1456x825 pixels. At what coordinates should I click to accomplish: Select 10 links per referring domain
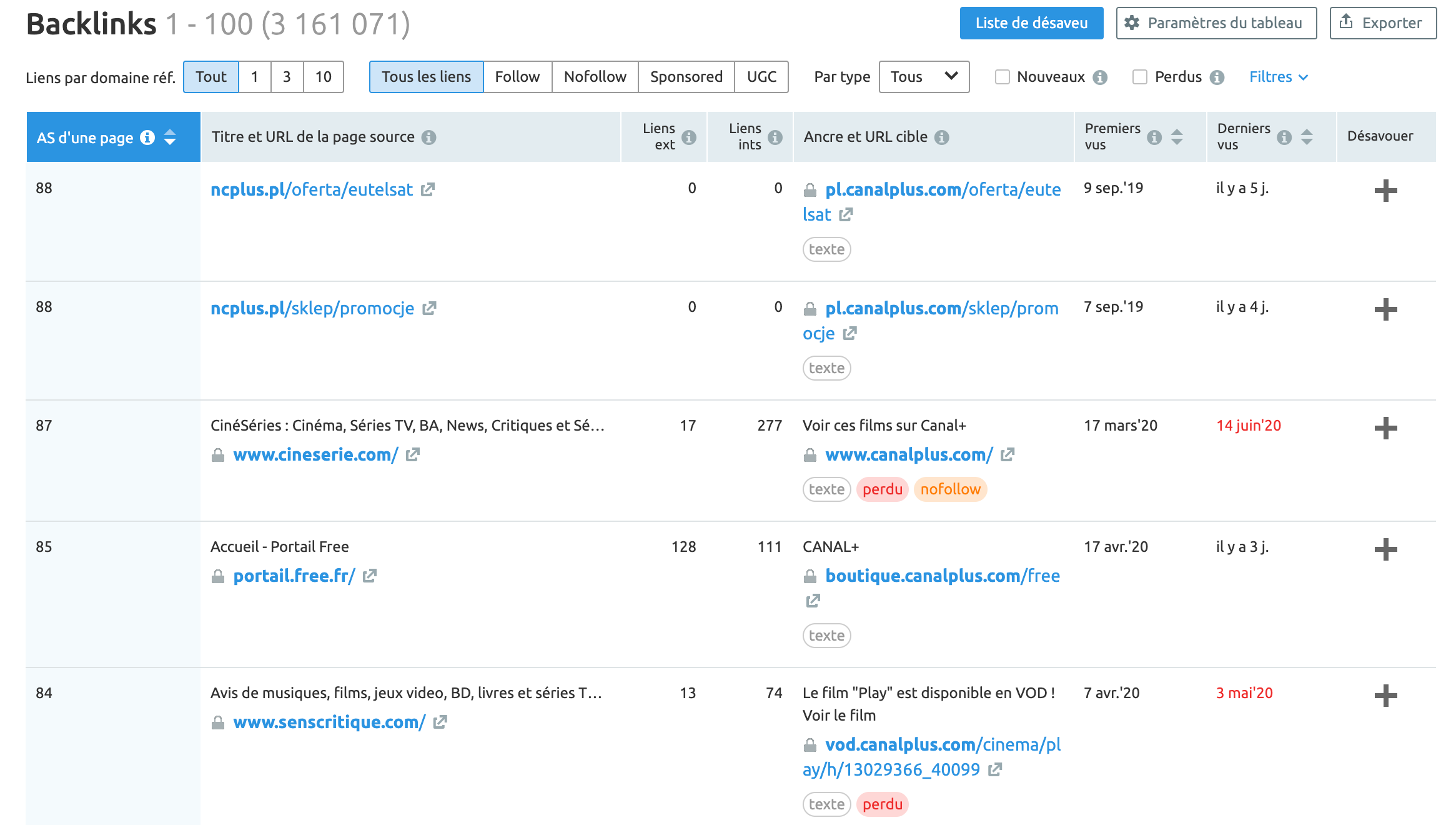click(x=324, y=77)
